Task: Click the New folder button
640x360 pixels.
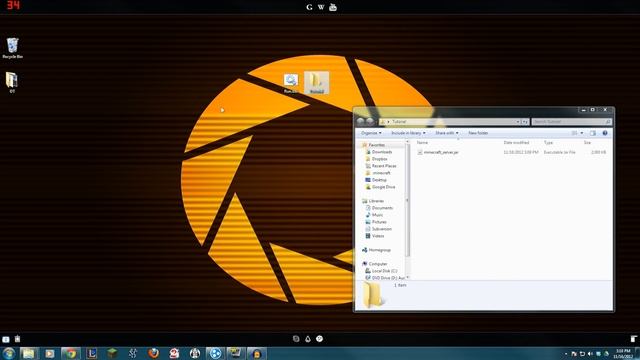Action: coord(478,133)
